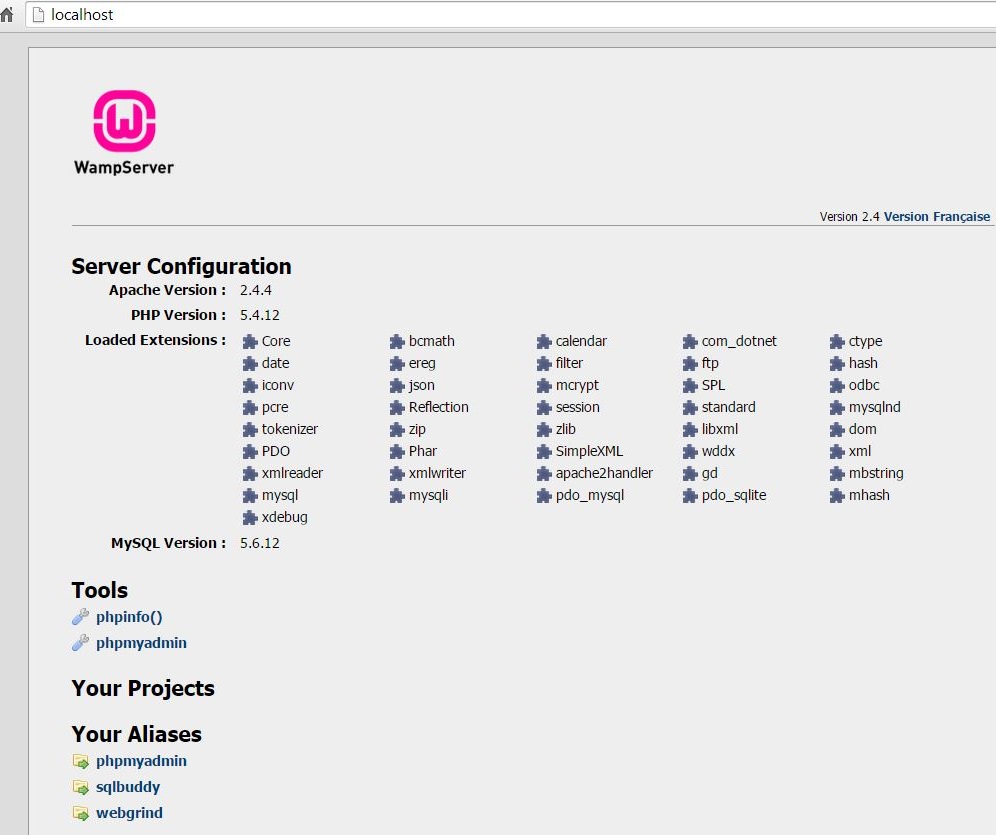Click the Your Projects heading
The height and width of the screenshot is (835, 996).
[x=143, y=688]
